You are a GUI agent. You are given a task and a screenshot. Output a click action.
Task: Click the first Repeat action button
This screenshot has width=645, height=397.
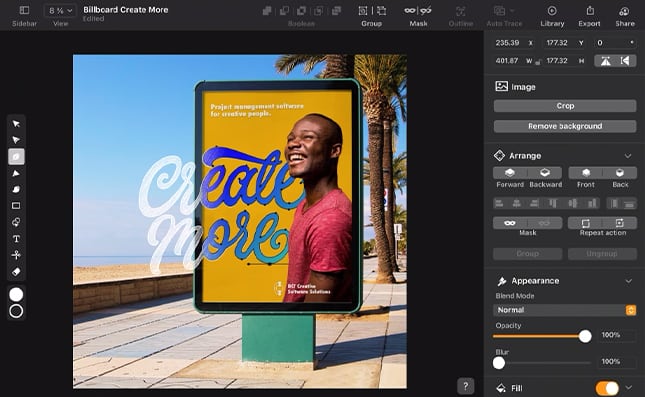coord(585,223)
